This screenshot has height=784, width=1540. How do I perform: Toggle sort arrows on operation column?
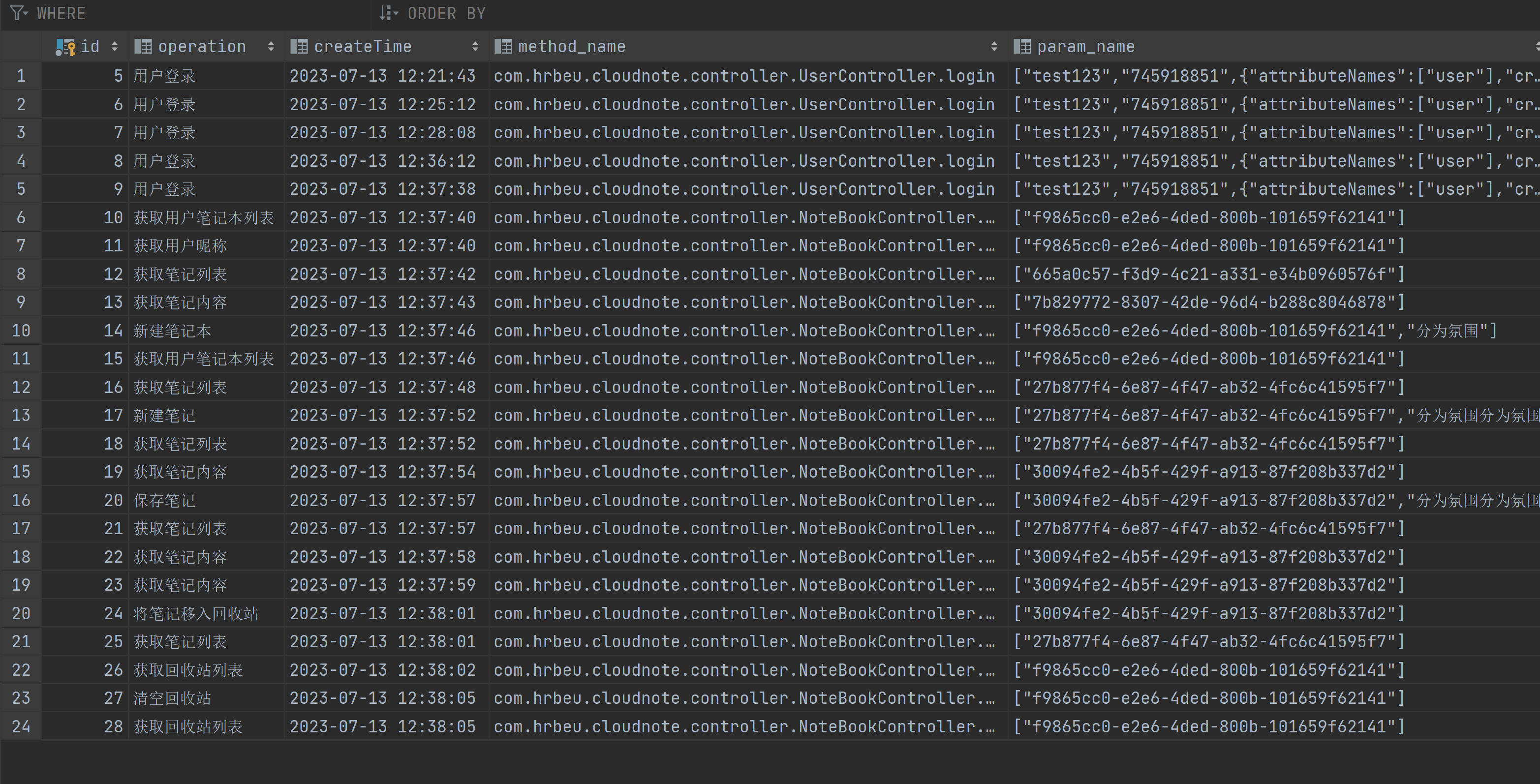click(x=271, y=47)
